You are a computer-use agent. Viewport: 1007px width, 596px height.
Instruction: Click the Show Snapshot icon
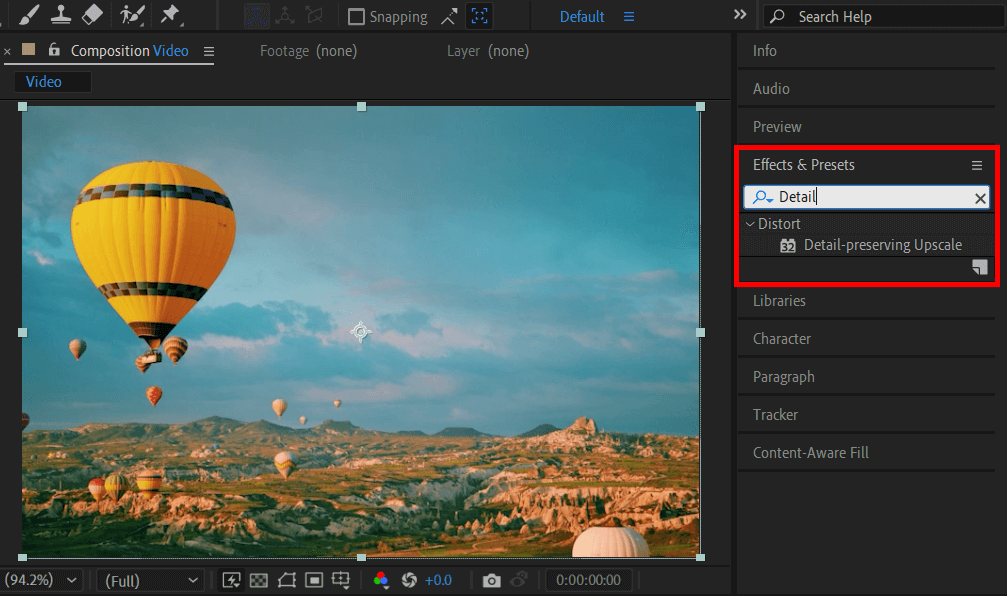click(519, 581)
